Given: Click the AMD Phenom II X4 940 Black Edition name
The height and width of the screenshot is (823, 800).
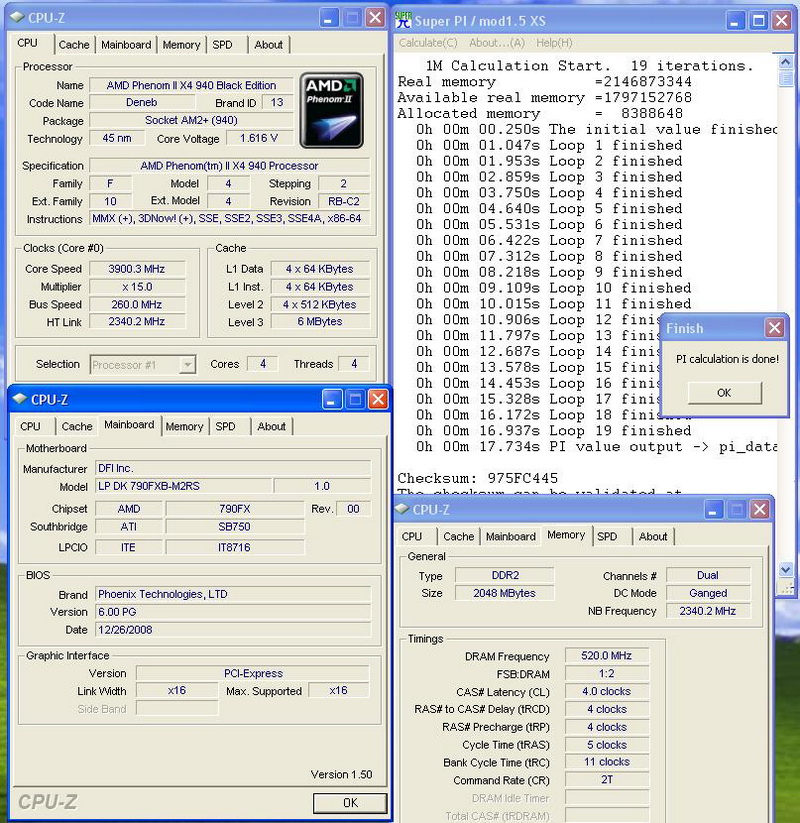Looking at the screenshot, I should click(191, 85).
